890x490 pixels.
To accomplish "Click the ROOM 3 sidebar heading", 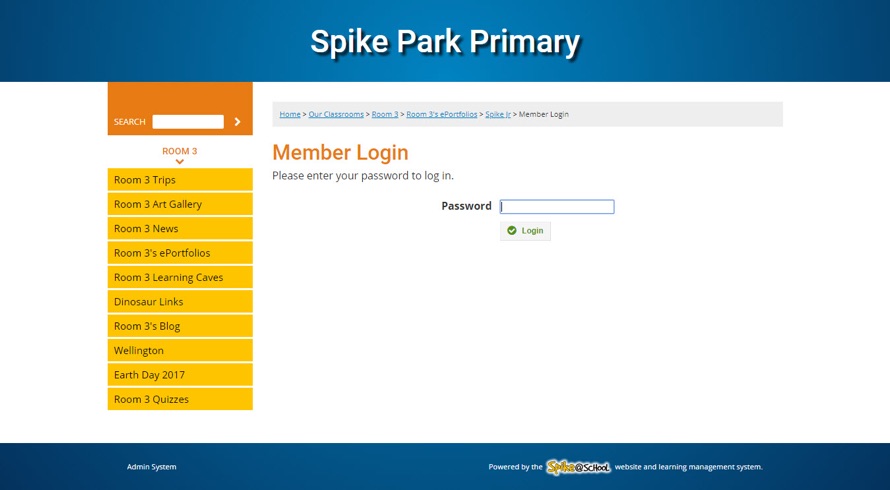I will pos(179,151).
